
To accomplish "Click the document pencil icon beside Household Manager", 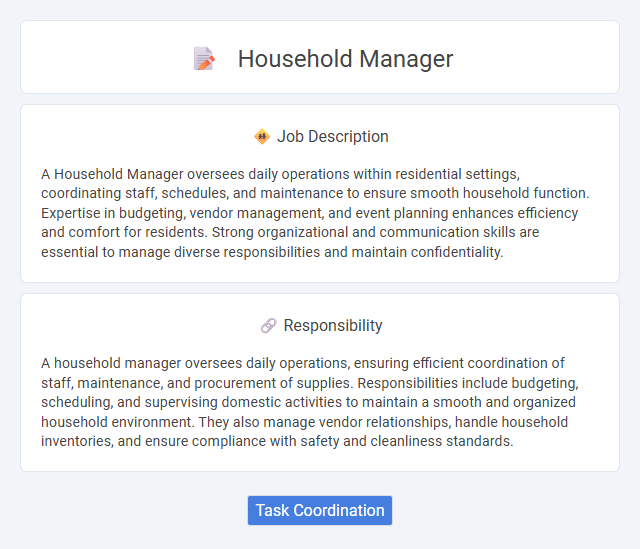I will 204,59.
